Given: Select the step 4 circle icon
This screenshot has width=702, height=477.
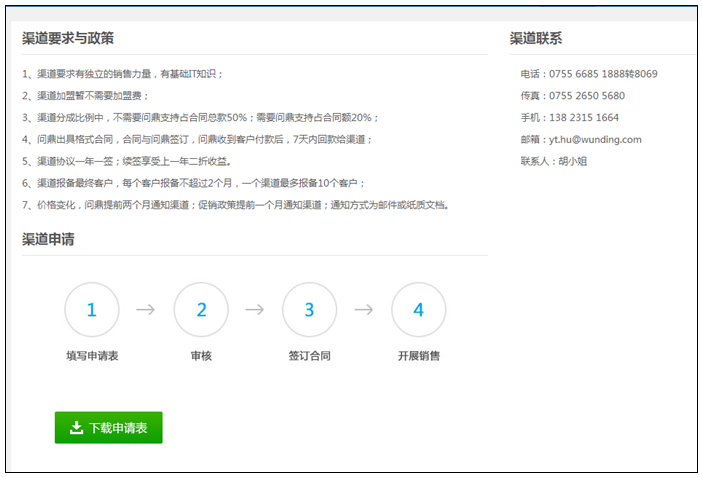Looking at the screenshot, I should (x=418, y=310).
